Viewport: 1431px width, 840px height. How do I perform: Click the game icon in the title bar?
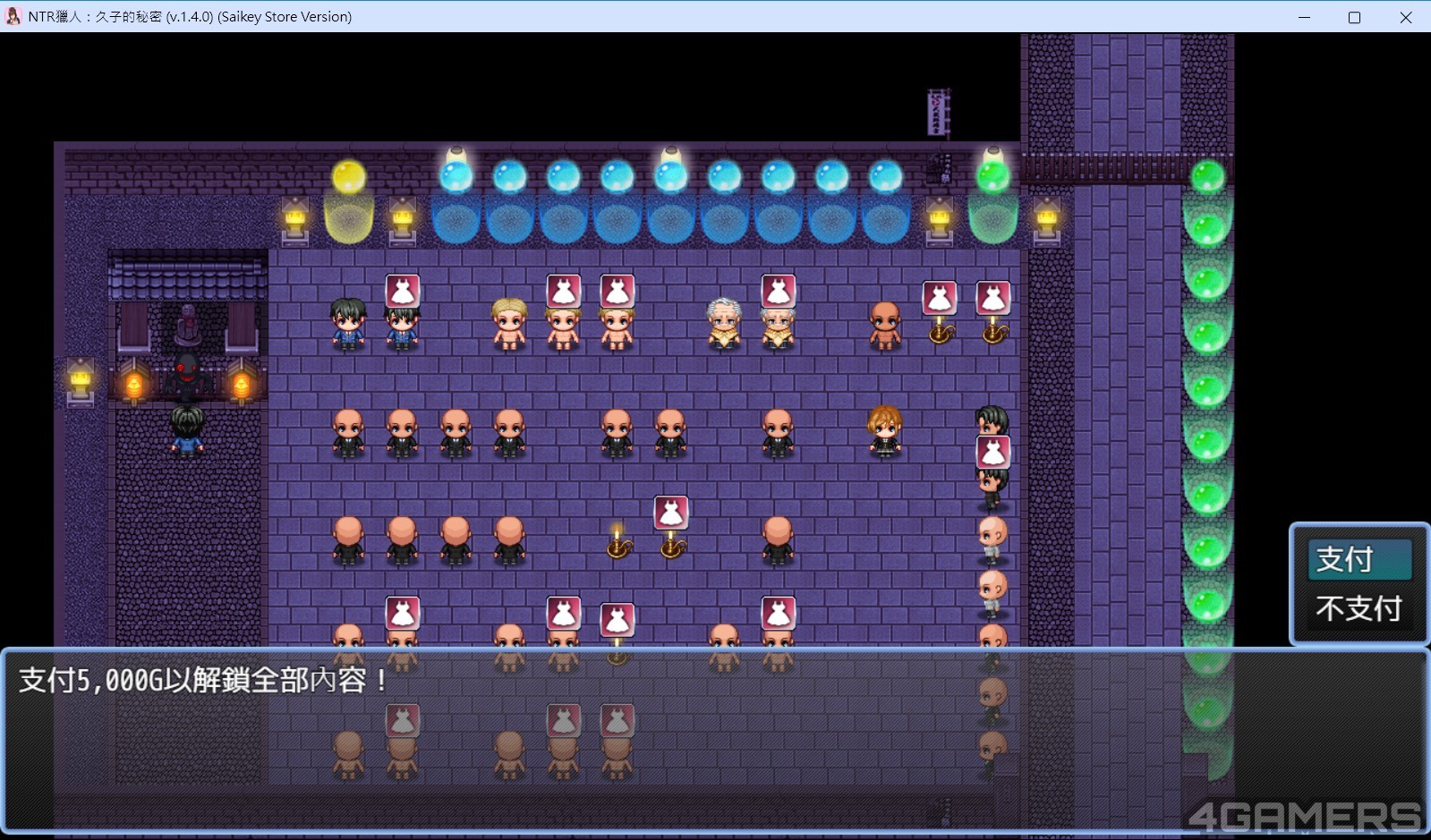[x=13, y=16]
